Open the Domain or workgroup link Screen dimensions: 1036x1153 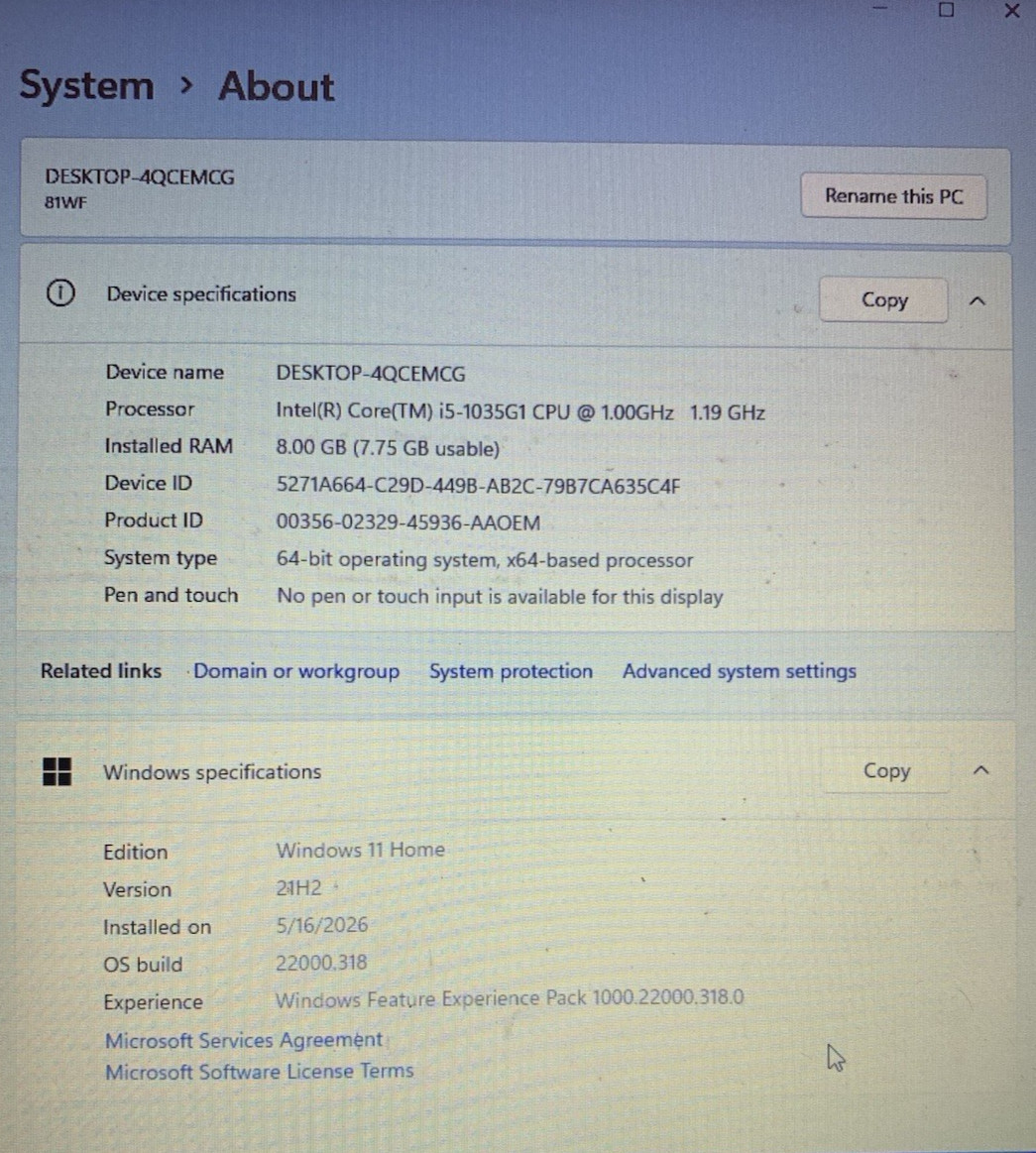point(296,671)
